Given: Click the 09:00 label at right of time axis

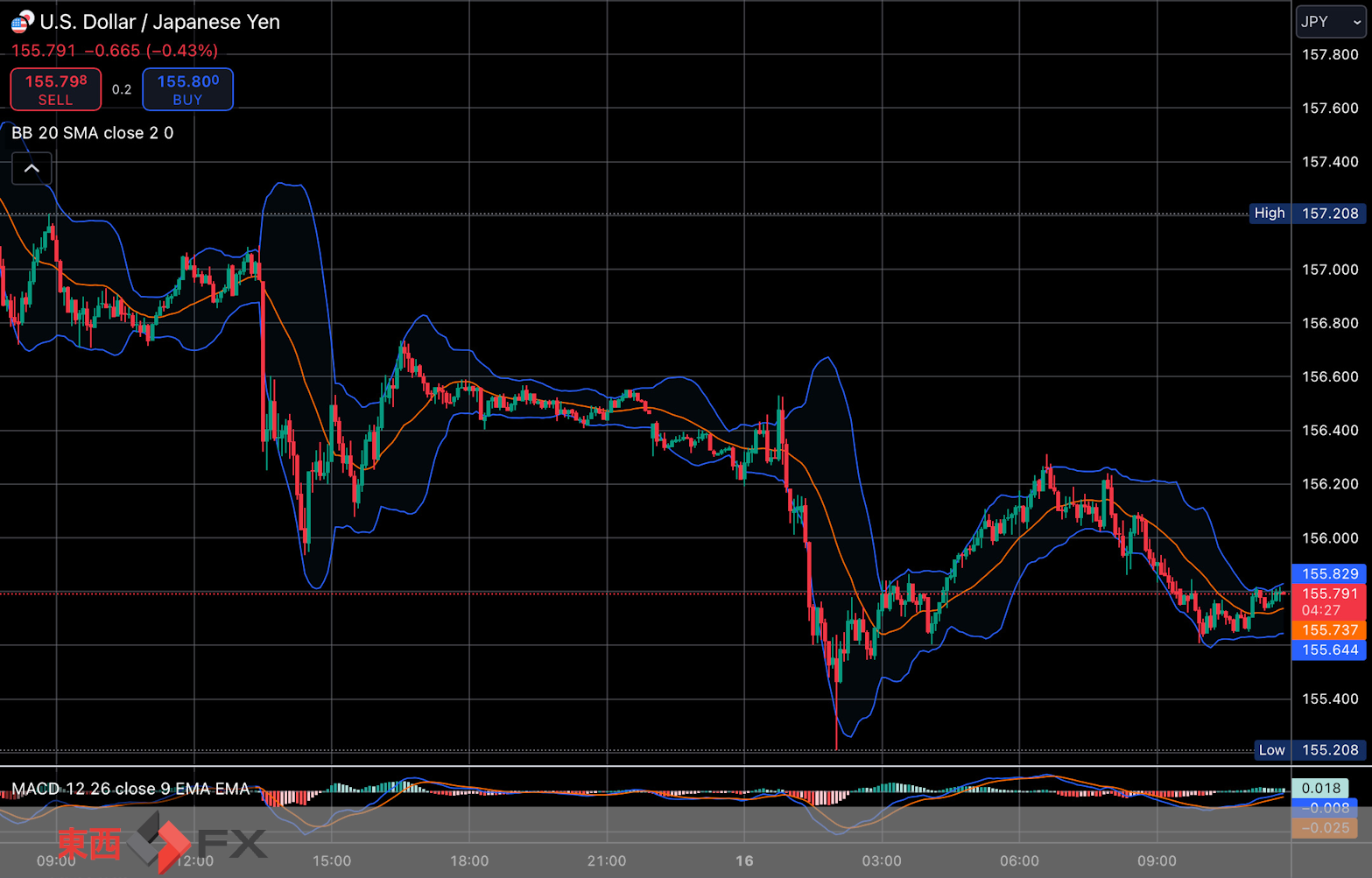Looking at the screenshot, I should (x=1157, y=861).
